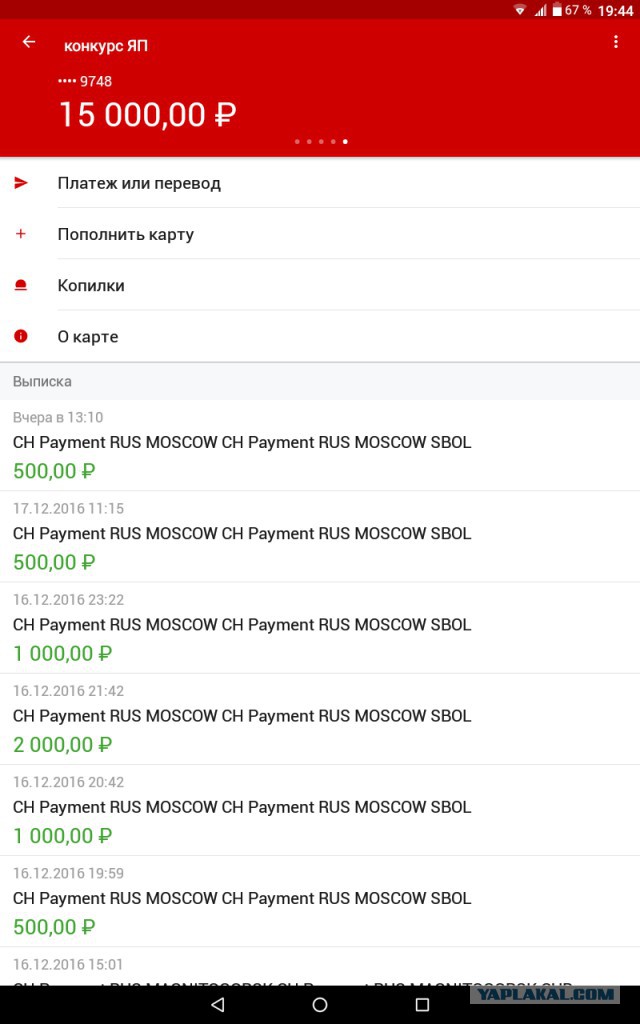Tap the piggy bank Копилки icon
Image resolution: width=640 pixels, height=1024 pixels.
tap(21, 285)
